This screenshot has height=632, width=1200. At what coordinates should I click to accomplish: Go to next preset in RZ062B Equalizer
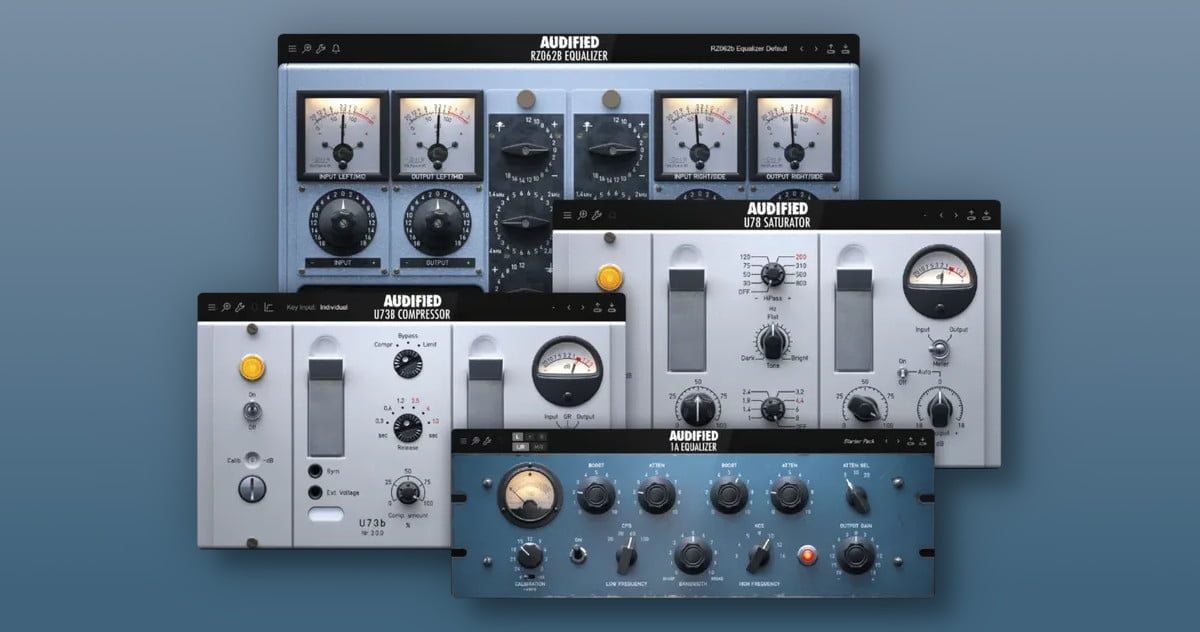point(815,48)
